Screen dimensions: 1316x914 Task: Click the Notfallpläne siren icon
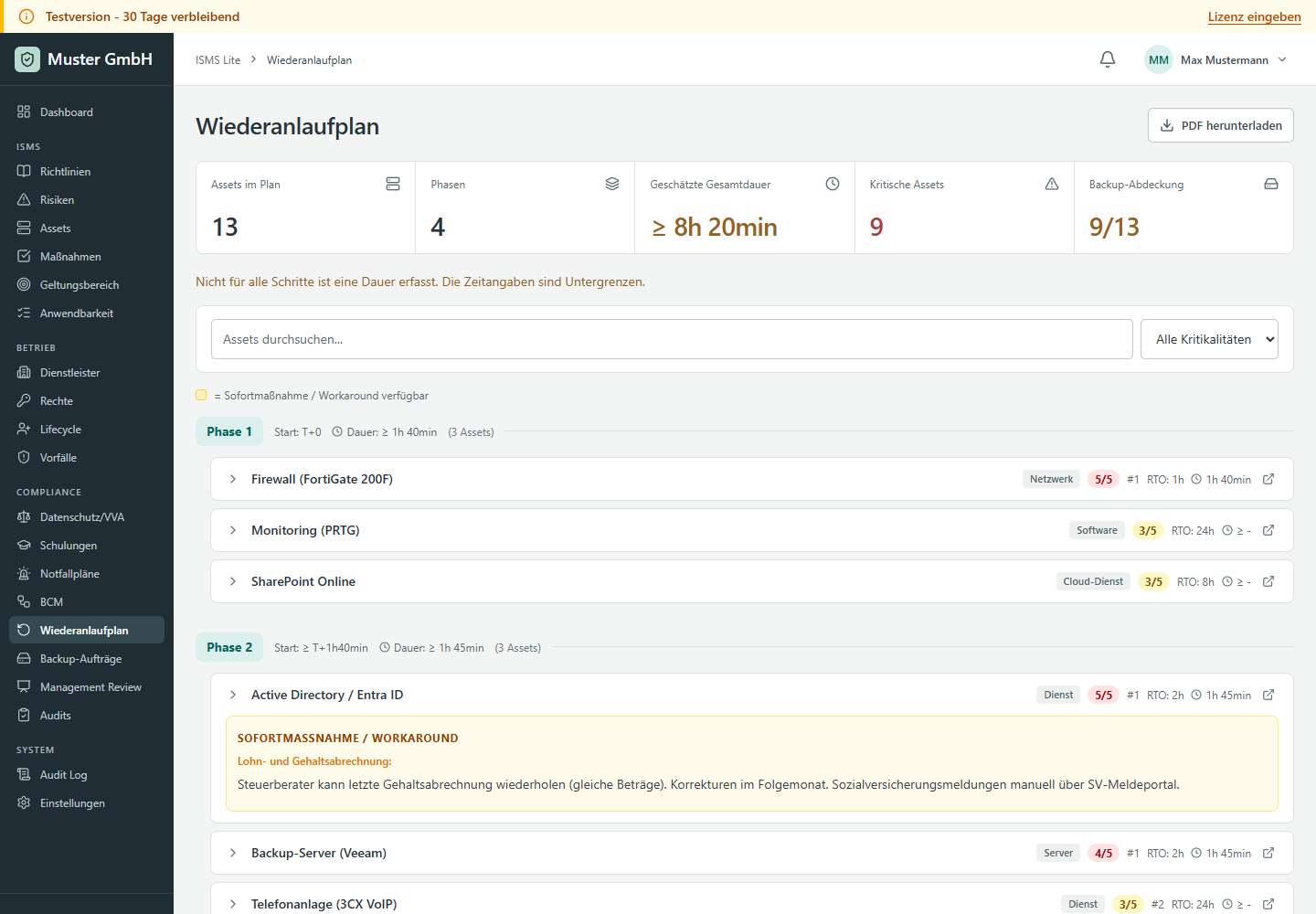[24, 573]
